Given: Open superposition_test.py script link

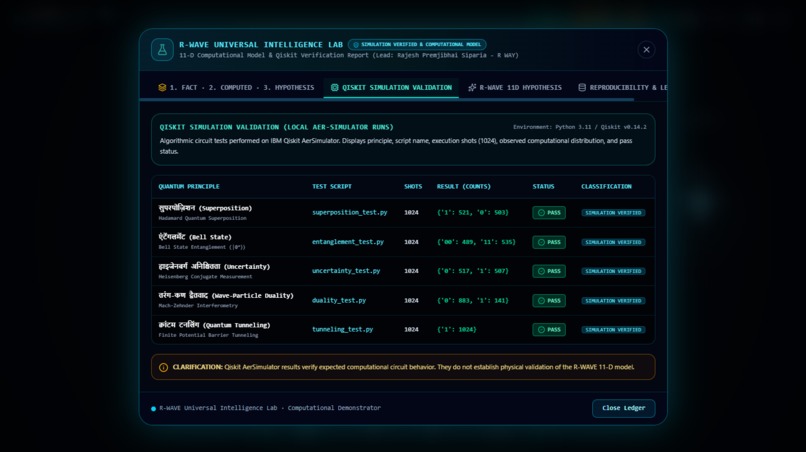Looking at the screenshot, I should tap(350, 212).
